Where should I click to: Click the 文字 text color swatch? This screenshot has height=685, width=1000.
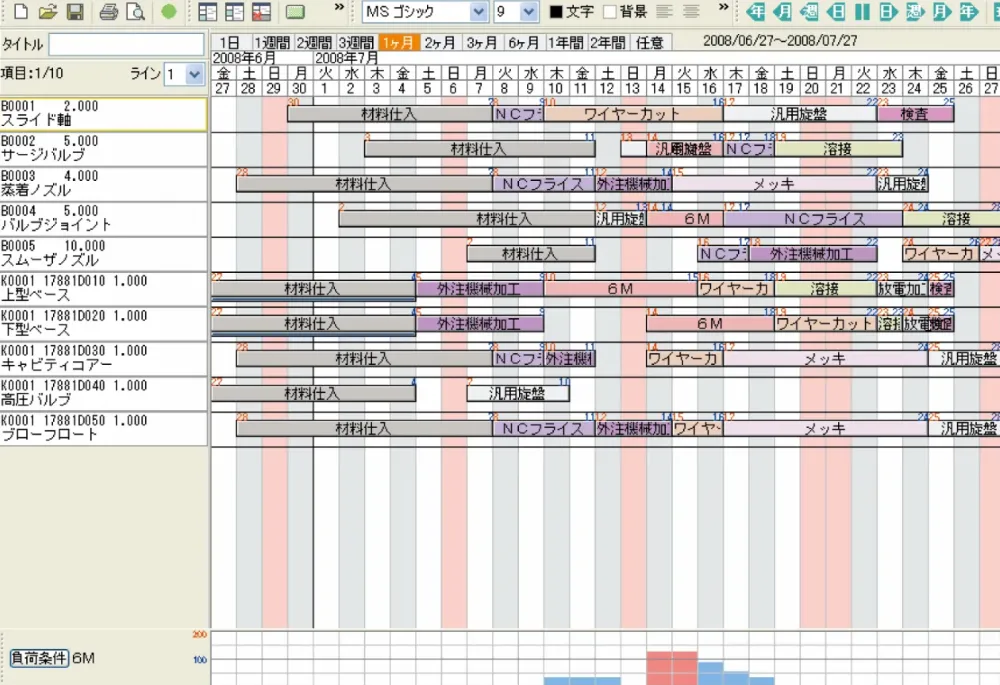pos(557,12)
